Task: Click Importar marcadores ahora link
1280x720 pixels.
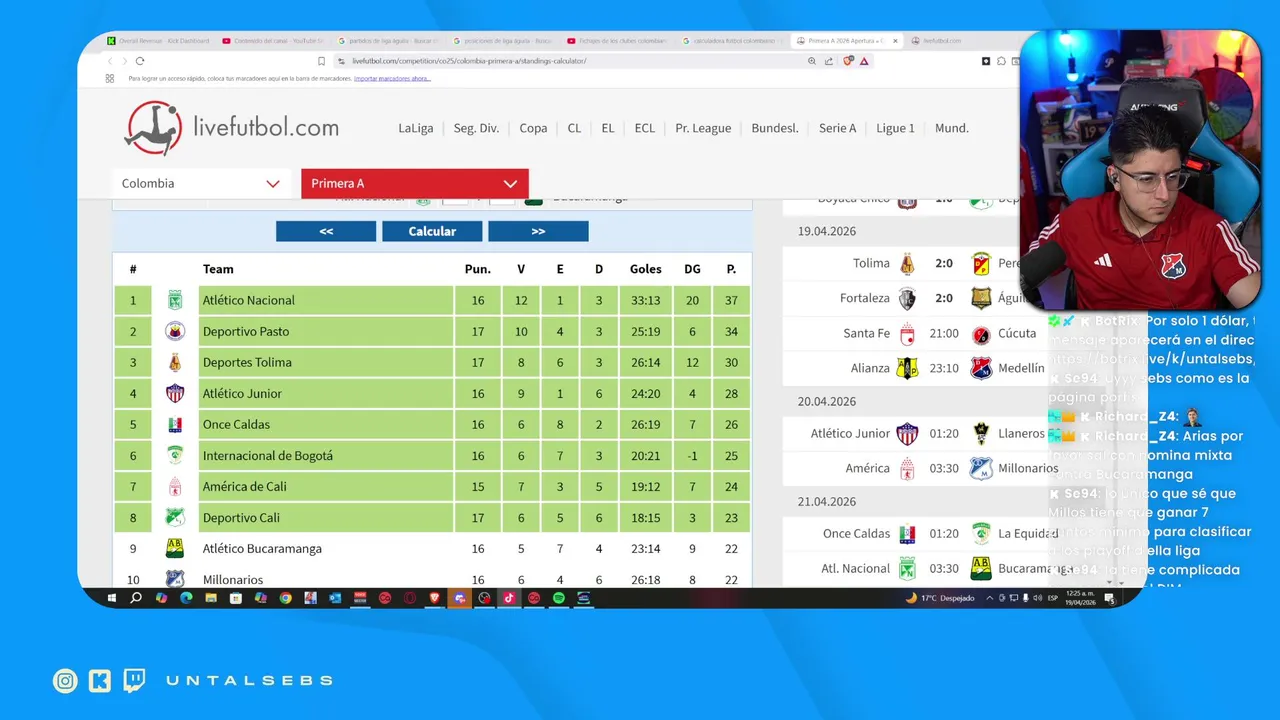Action: tap(392, 78)
